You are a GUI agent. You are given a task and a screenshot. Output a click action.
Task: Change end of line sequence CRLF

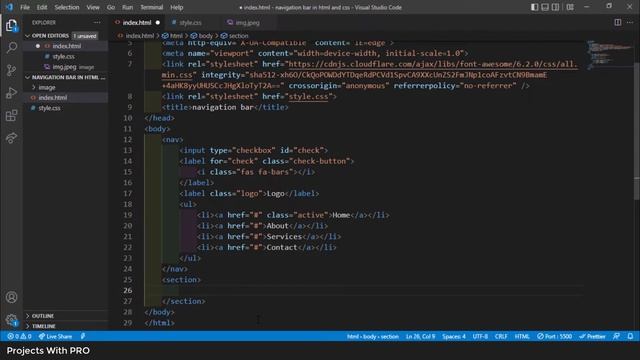tap(501, 336)
